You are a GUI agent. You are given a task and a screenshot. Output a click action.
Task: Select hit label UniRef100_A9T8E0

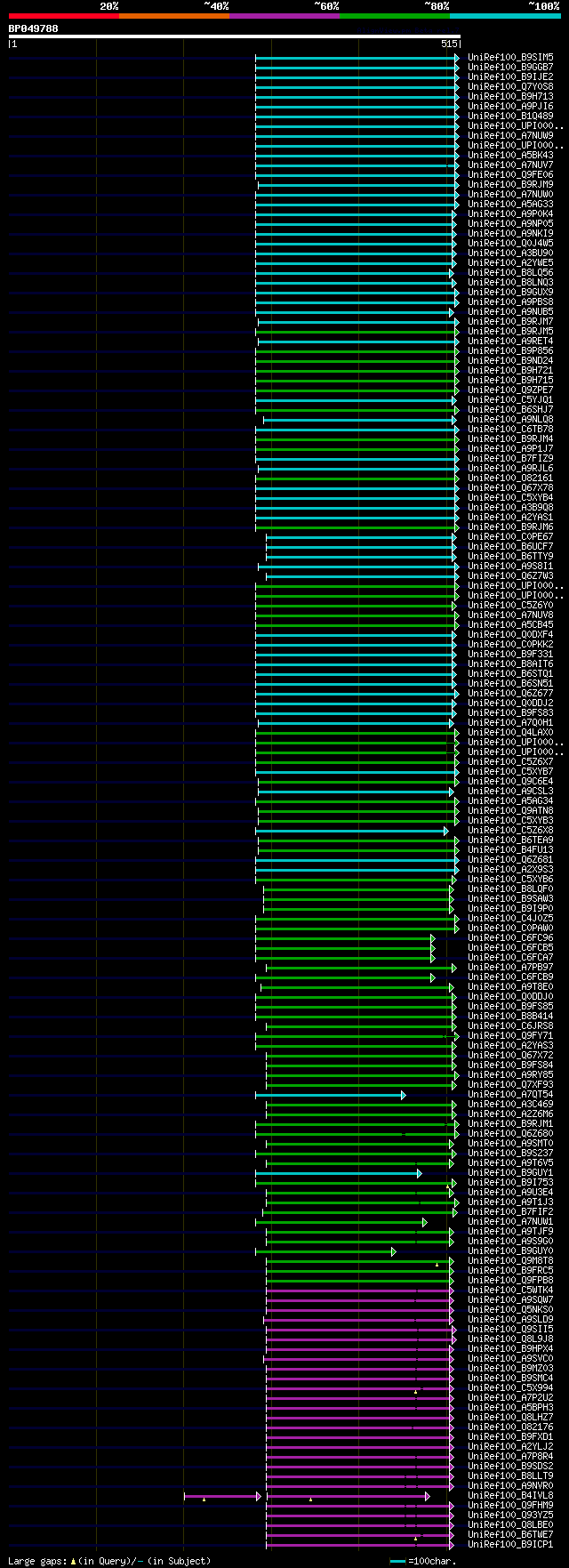[x=510, y=986]
